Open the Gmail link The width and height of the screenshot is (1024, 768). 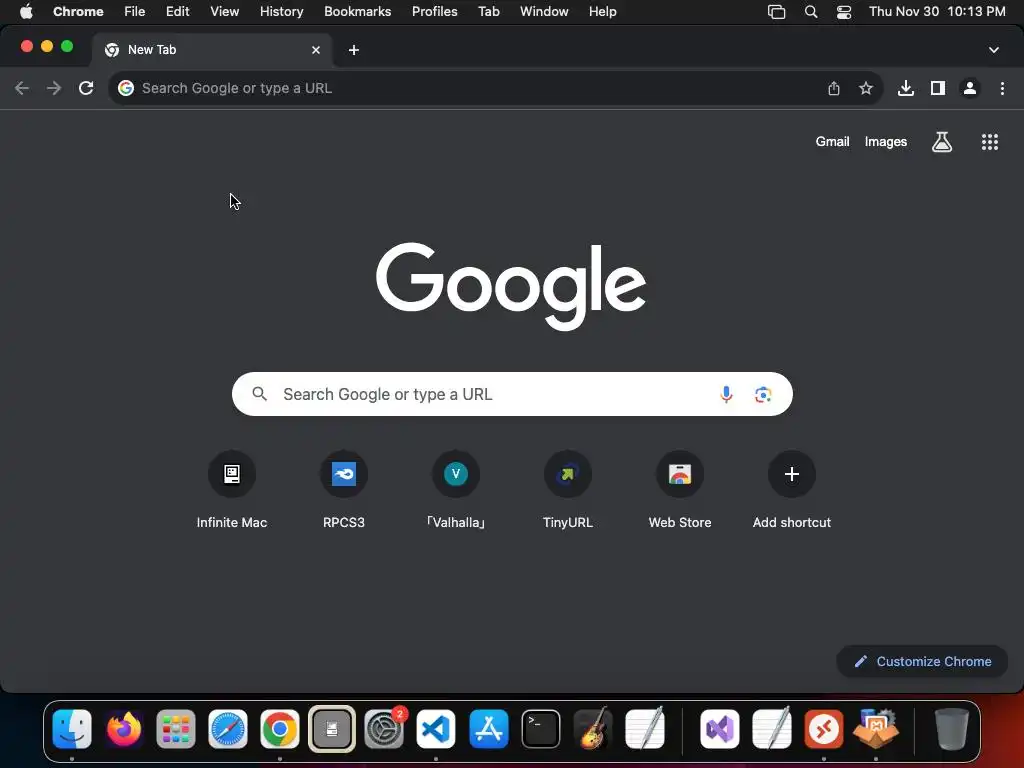pos(833,142)
